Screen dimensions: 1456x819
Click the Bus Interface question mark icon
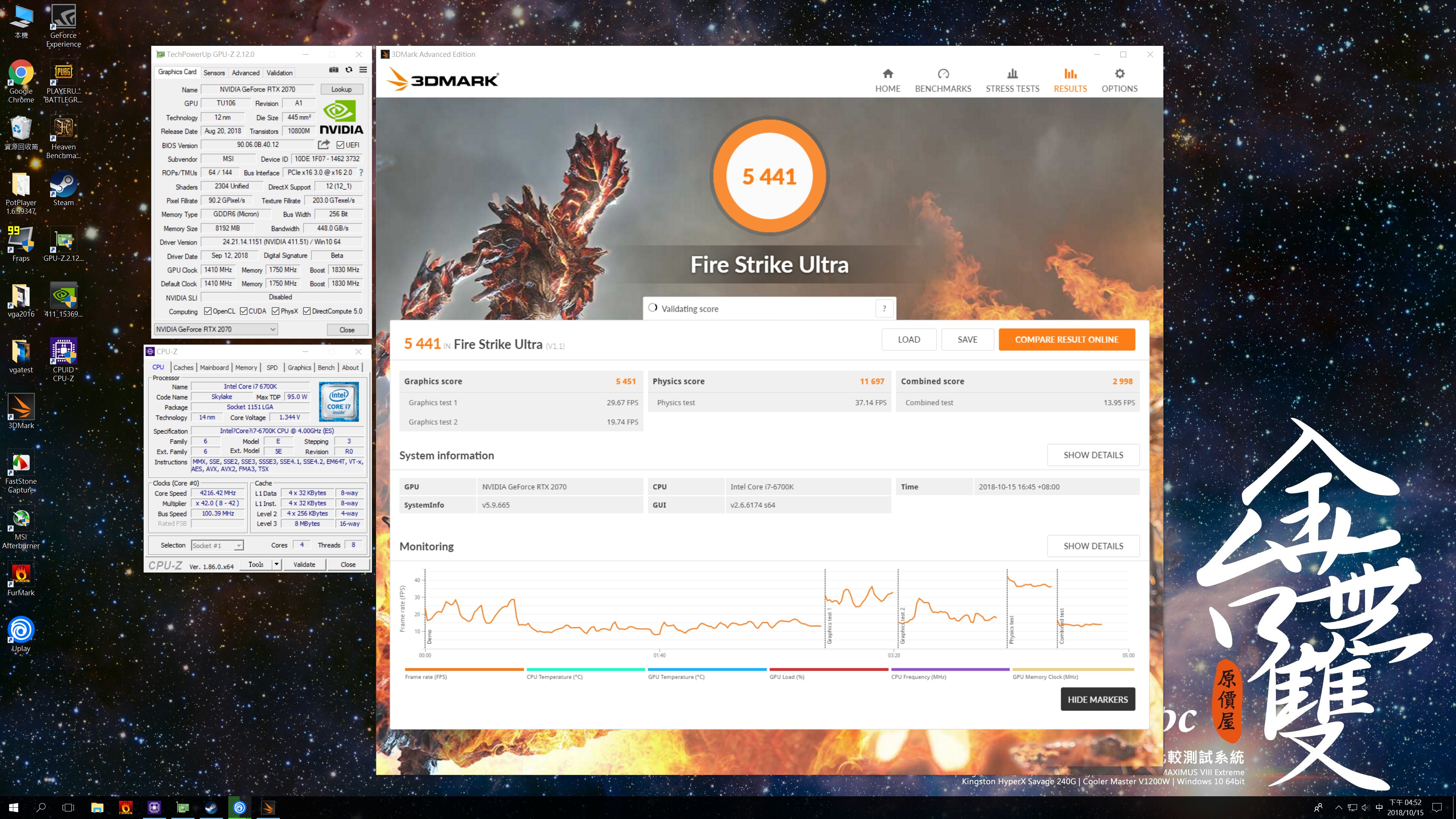tap(361, 173)
